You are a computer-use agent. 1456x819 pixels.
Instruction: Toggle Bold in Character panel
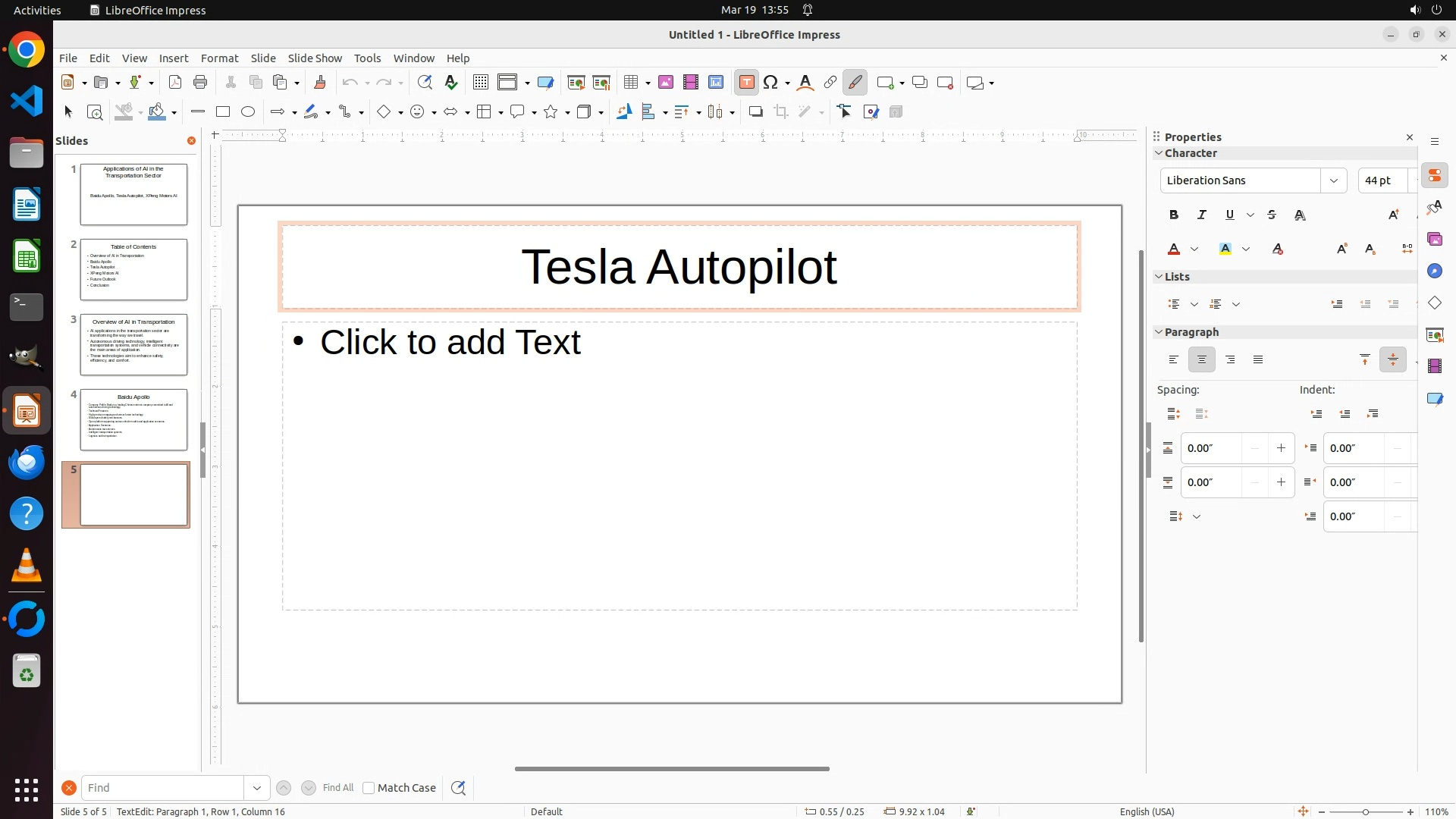pos(1174,215)
